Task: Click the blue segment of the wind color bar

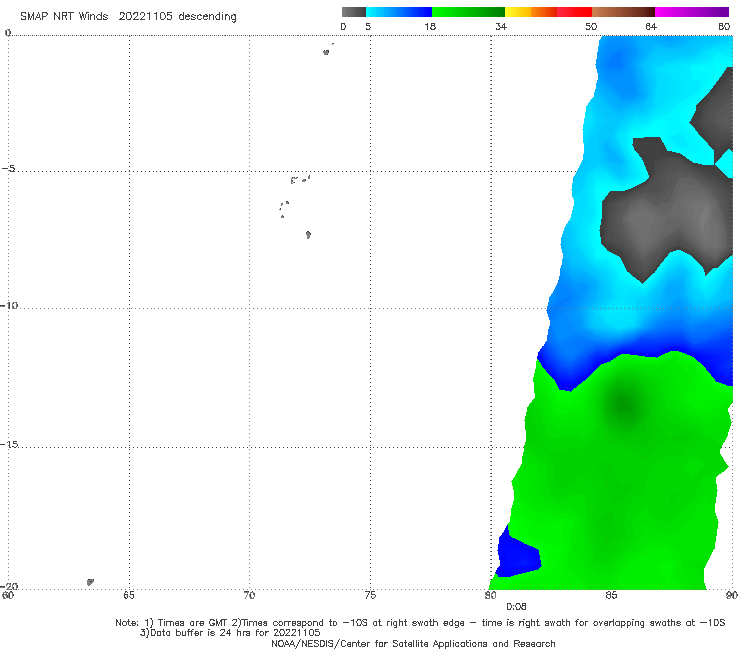Action: [x=399, y=12]
